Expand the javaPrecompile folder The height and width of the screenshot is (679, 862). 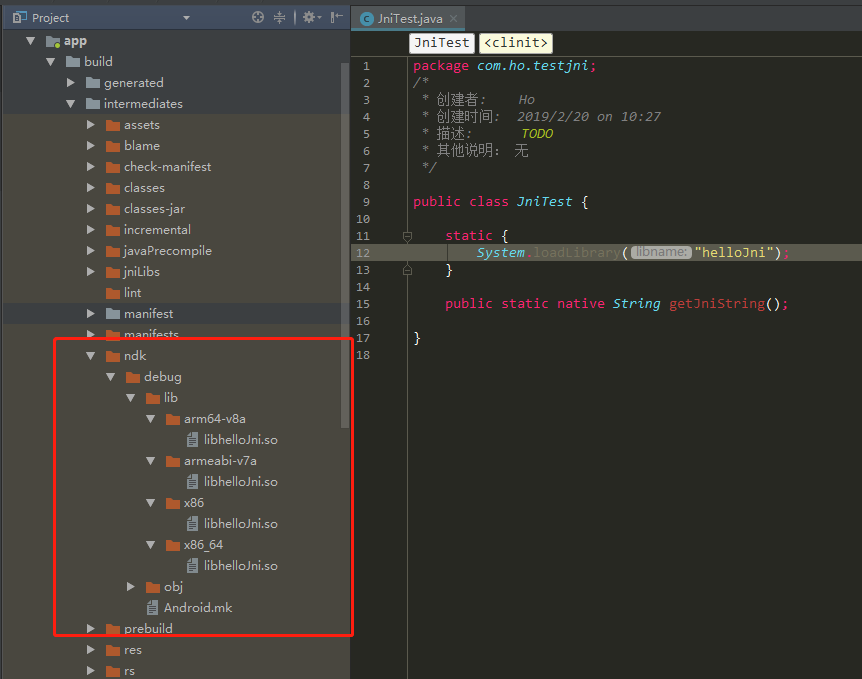coord(91,251)
